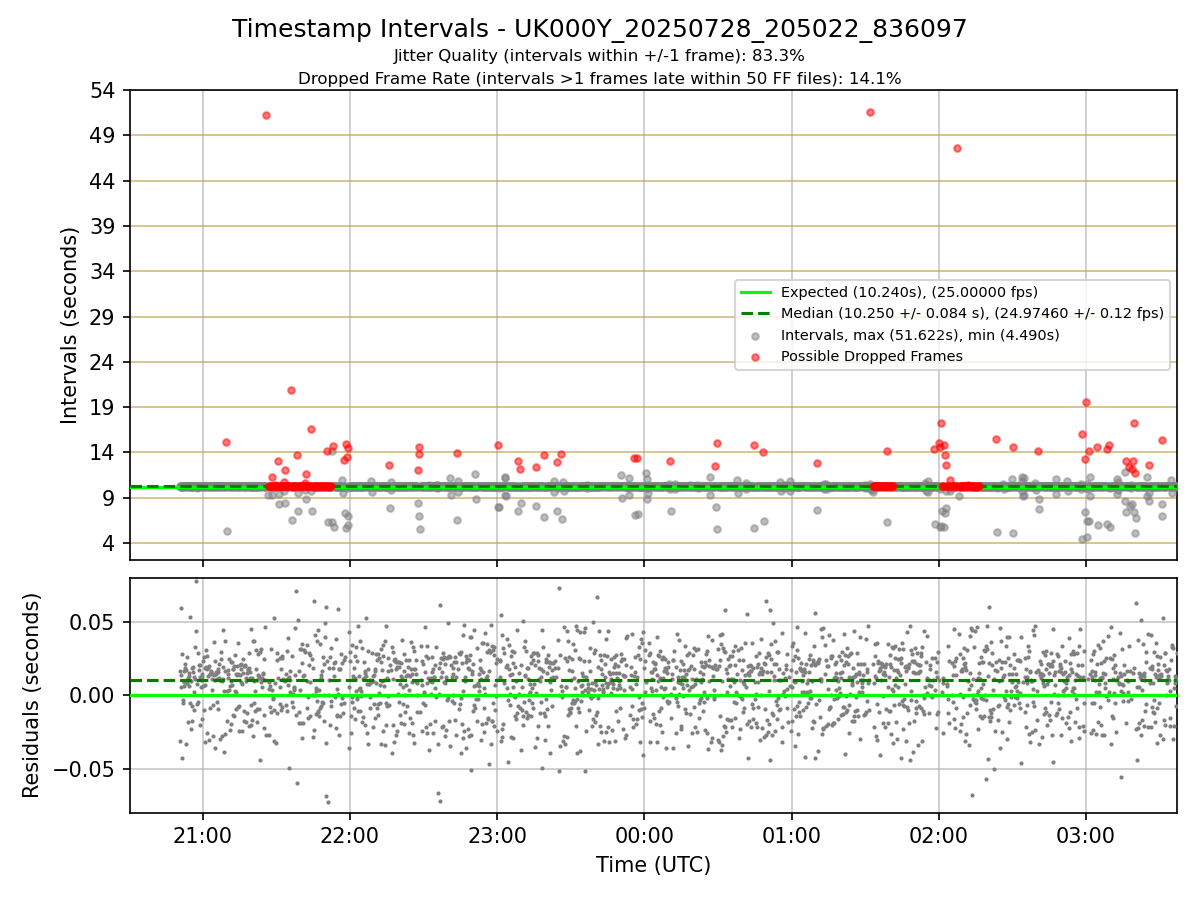Click the red point at 03:00 near 19.5 seconds

pos(1086,402)
